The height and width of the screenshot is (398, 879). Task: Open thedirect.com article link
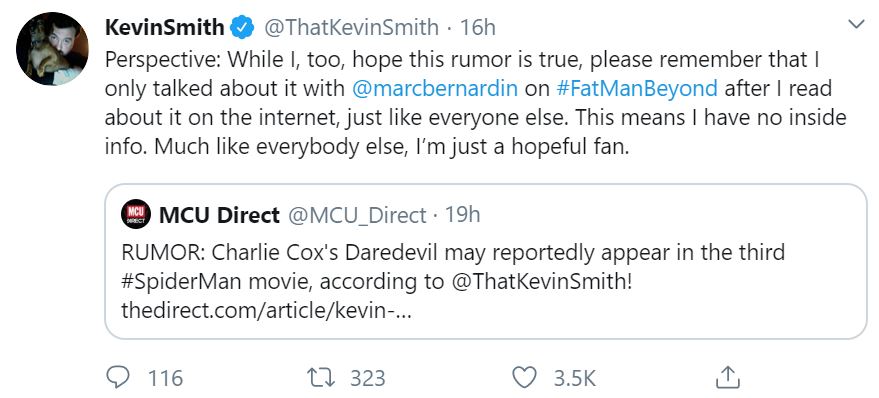[266, 312]
